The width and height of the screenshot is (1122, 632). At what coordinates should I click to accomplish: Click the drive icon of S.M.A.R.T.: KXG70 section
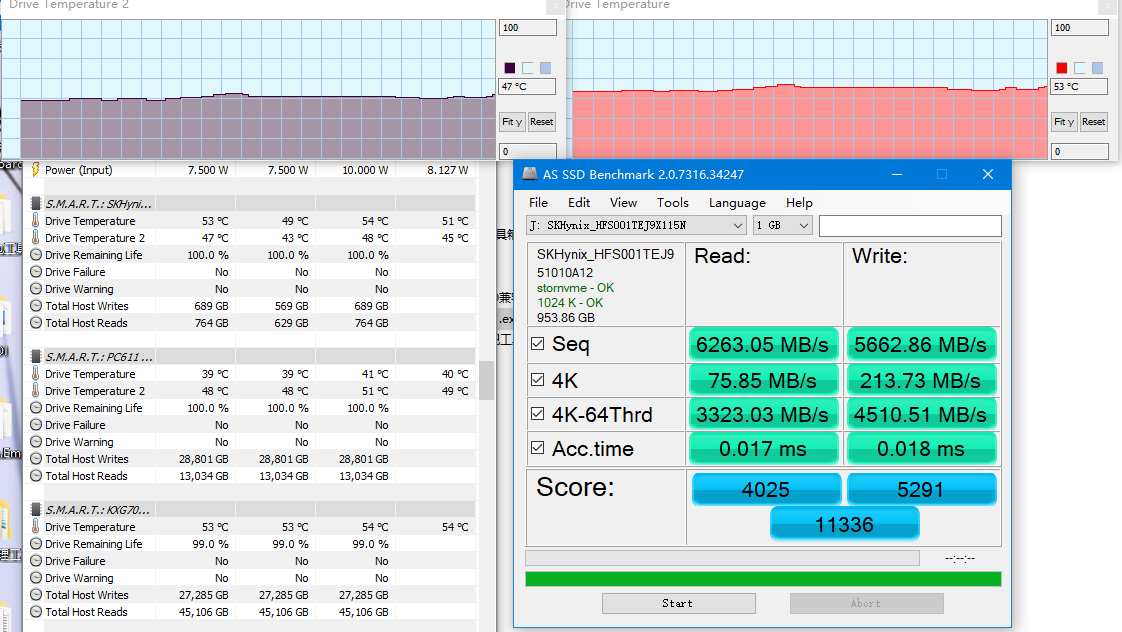pos(36,510)
